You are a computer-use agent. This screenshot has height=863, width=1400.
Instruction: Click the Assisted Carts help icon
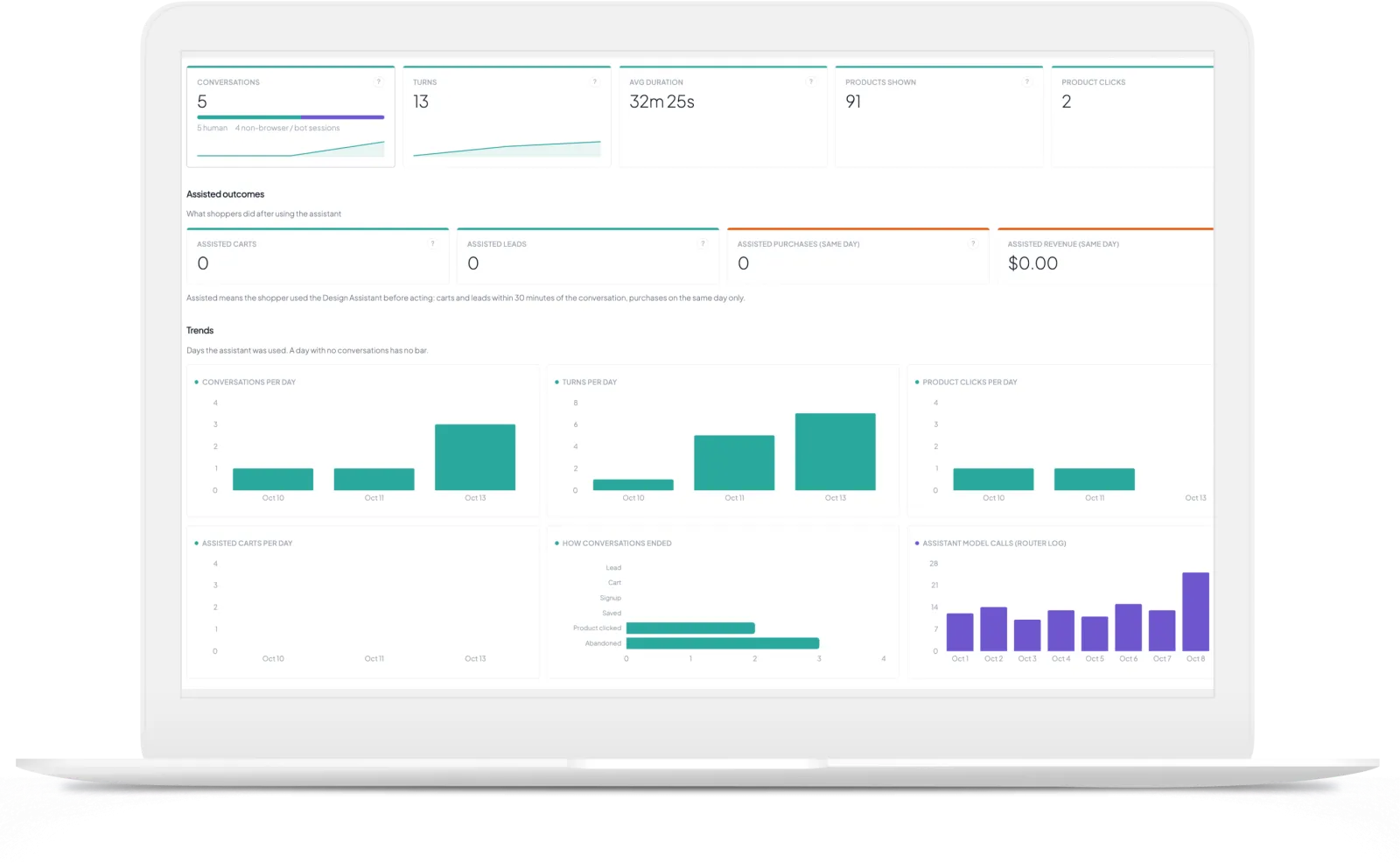(432, 244)
